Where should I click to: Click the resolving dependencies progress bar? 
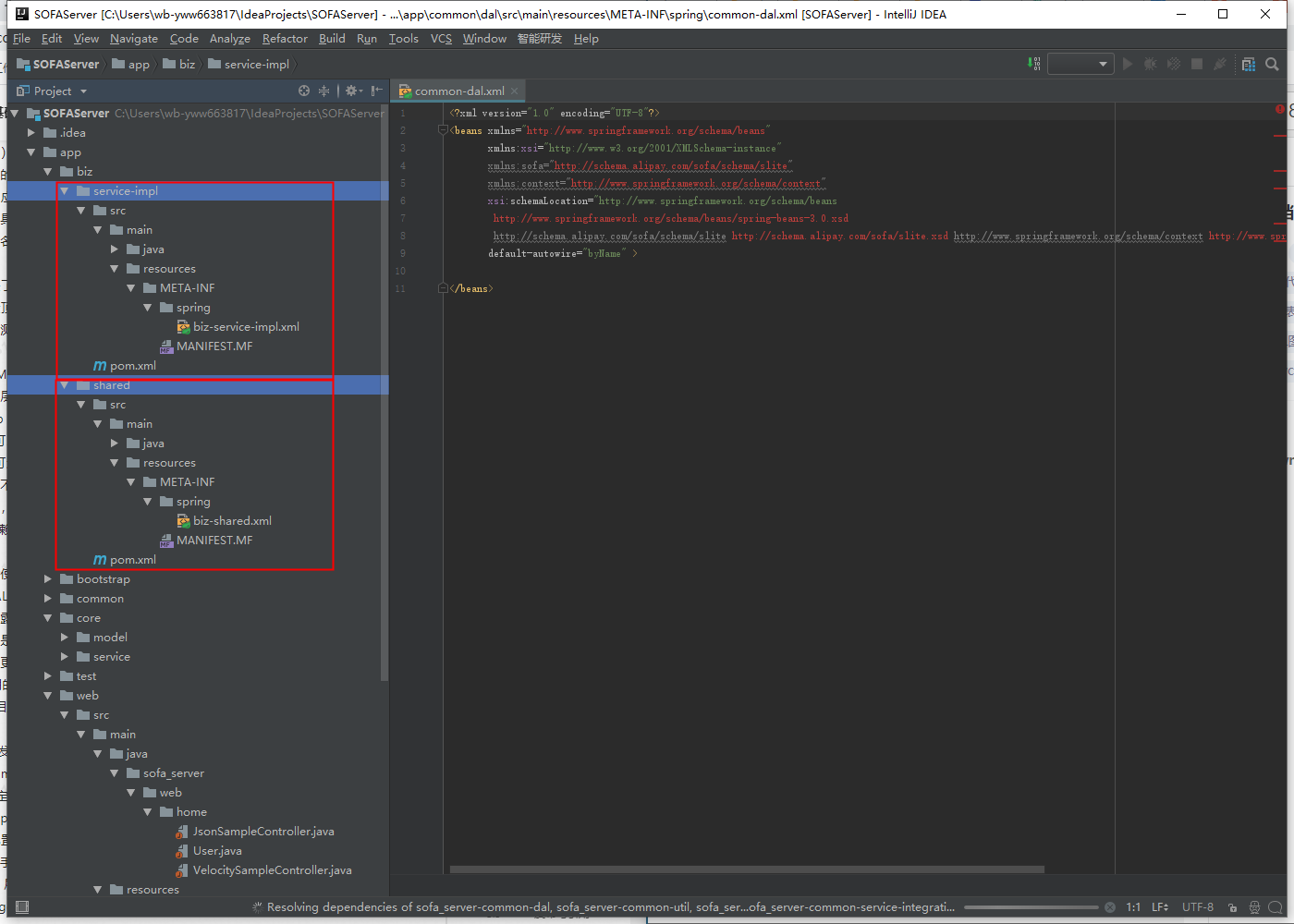pyautogui.click(x=1031, y=907)
